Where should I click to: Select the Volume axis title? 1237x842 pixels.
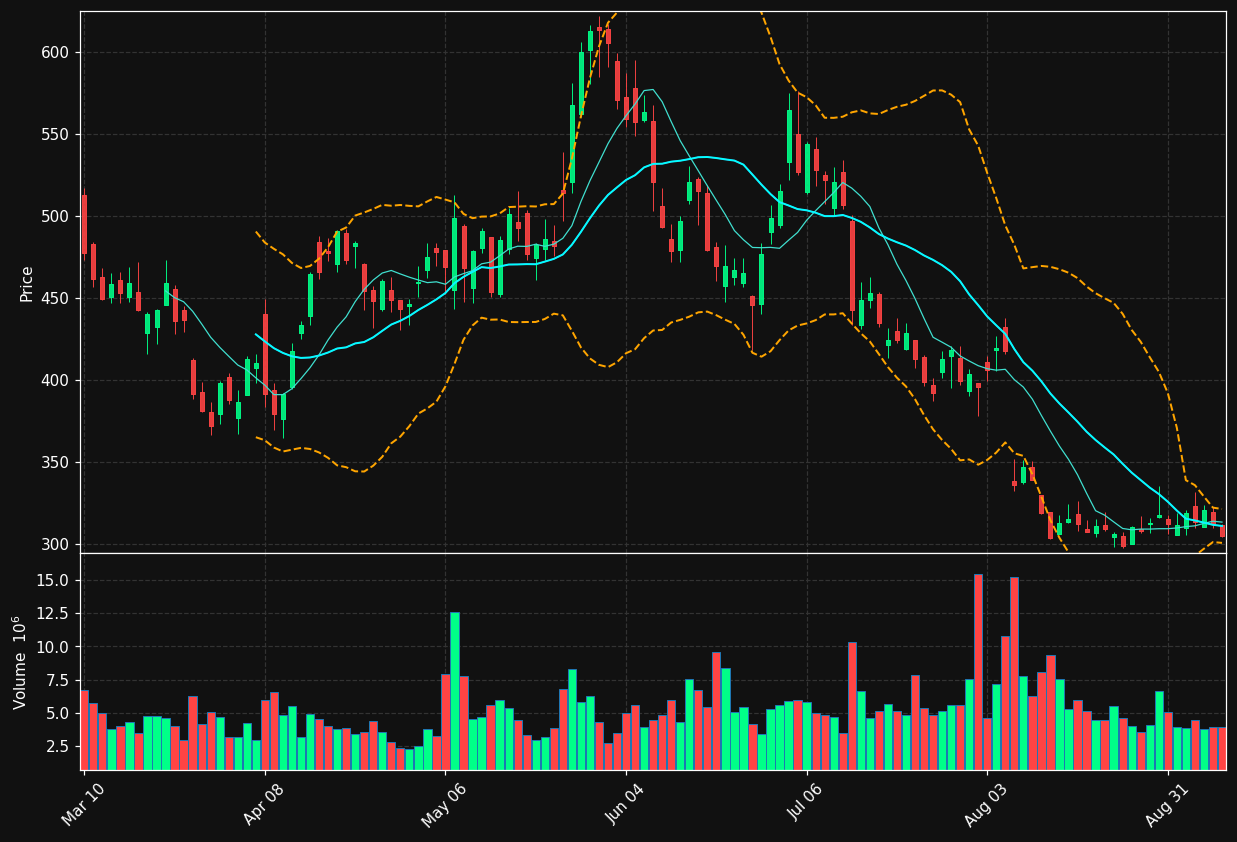(x=21, y=662)
